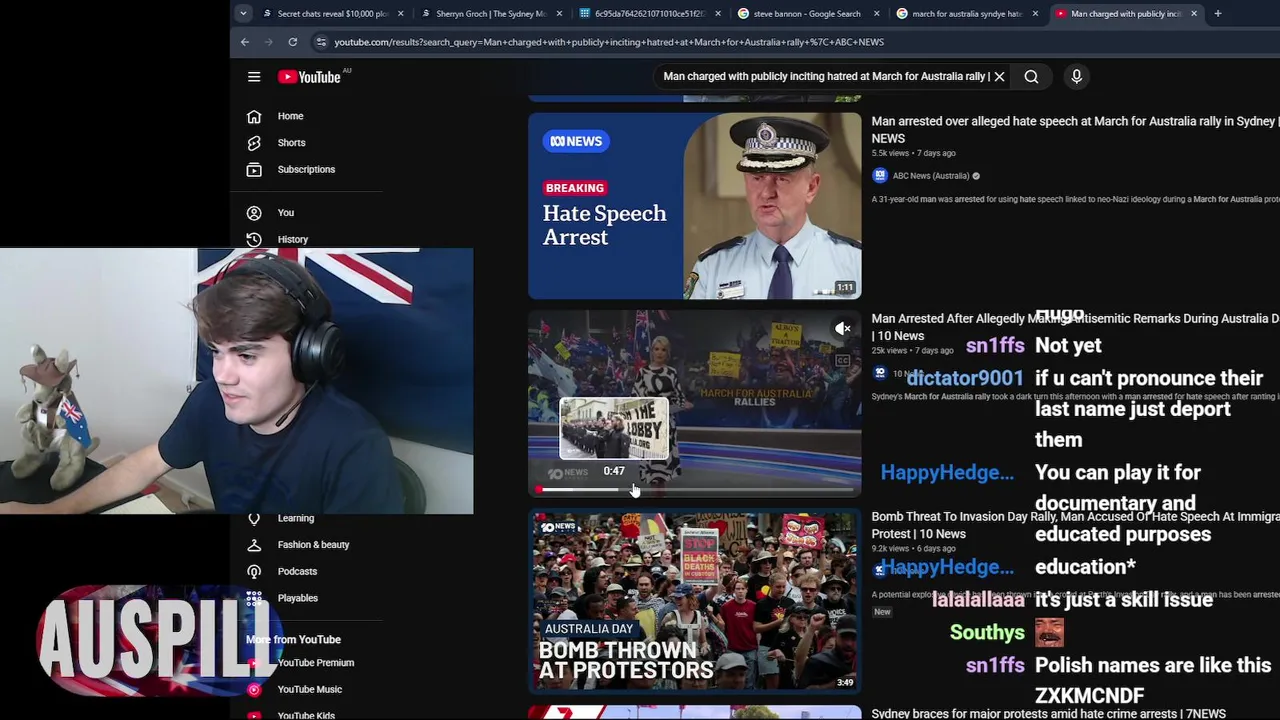Click the search magnifier button
The height and width of the screenshot is (720, 1280).
(x=1031, y=76)
